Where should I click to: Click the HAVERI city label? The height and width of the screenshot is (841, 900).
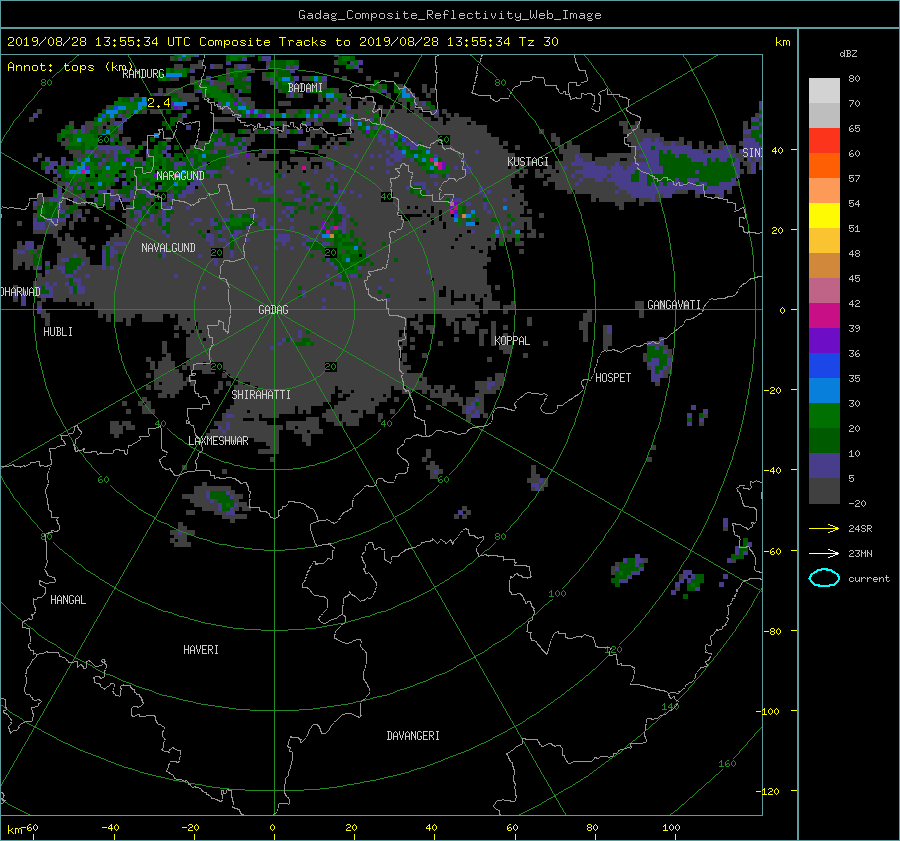click(x=201, y=650)
